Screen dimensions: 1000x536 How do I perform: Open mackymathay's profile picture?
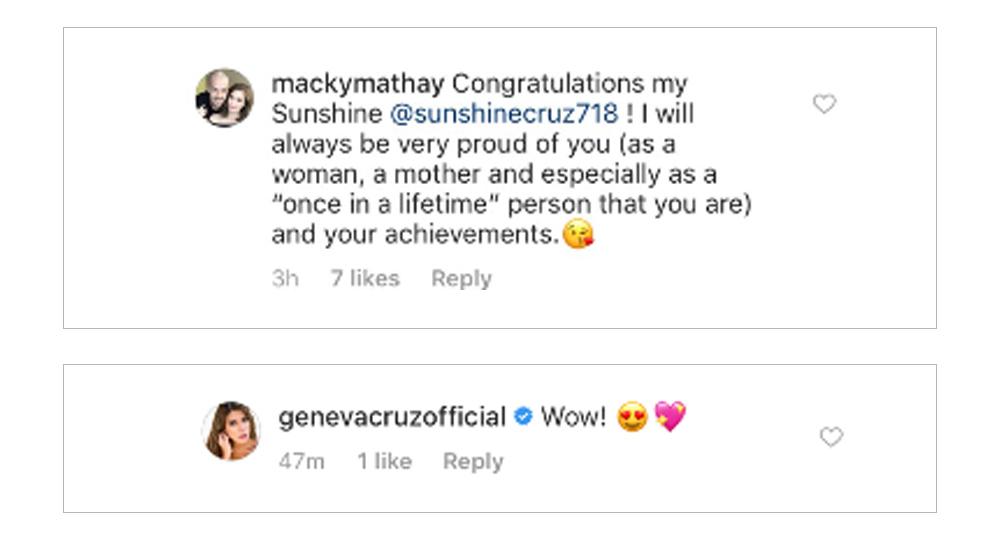[224, 98]
